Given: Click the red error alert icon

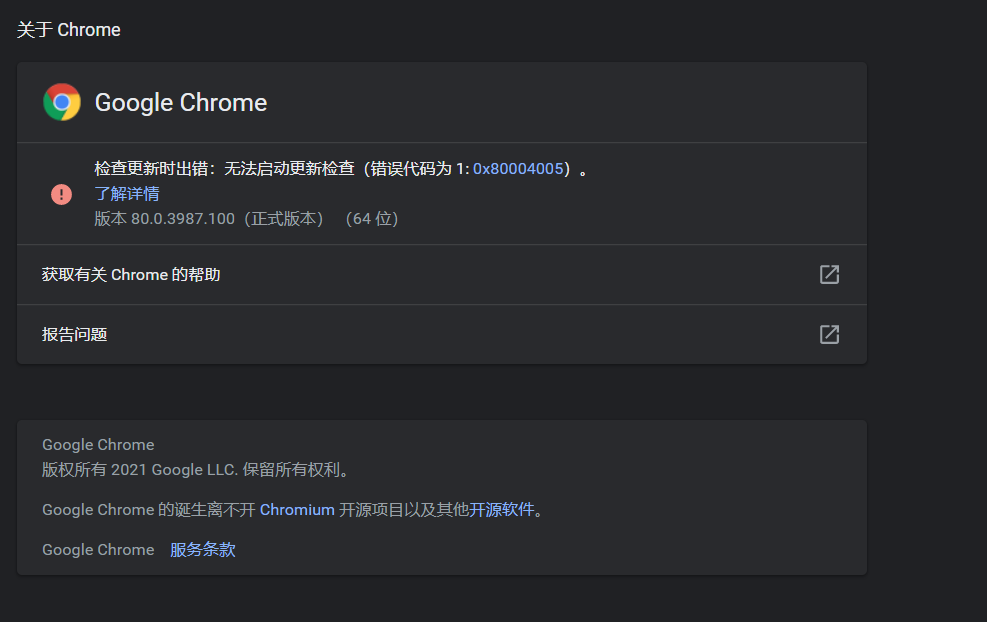Looking at the screenshot, I should click(61, 194).
